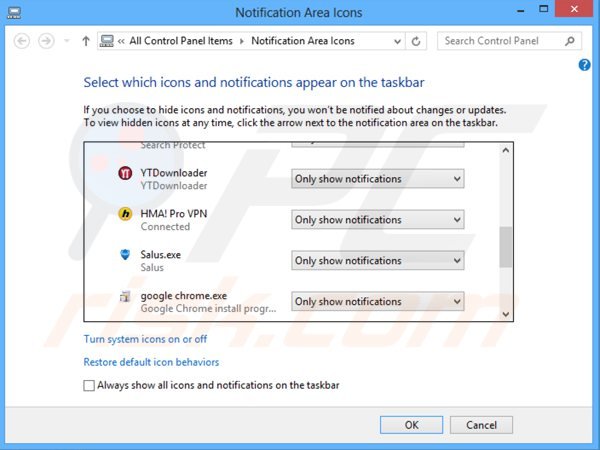Click the list scrollbar thumb
The width and height of the screenshot is (600, 450).
(505, 247)
